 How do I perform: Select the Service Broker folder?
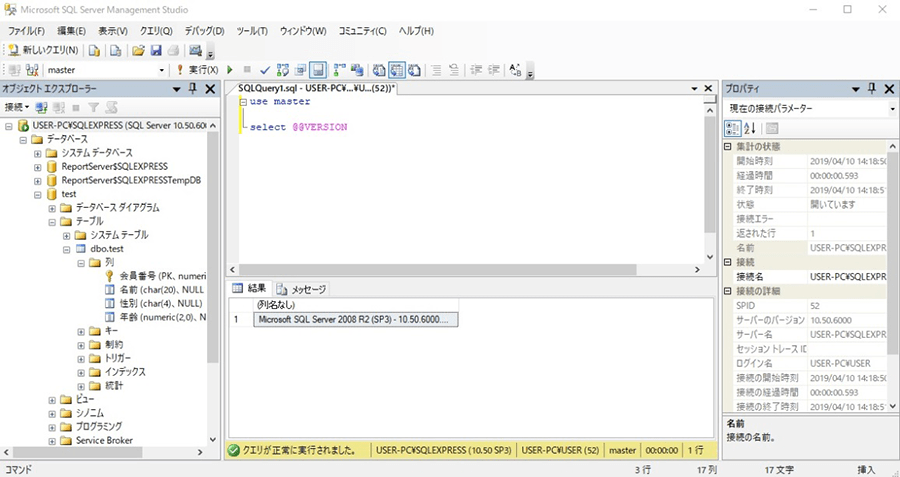(104, 440)
